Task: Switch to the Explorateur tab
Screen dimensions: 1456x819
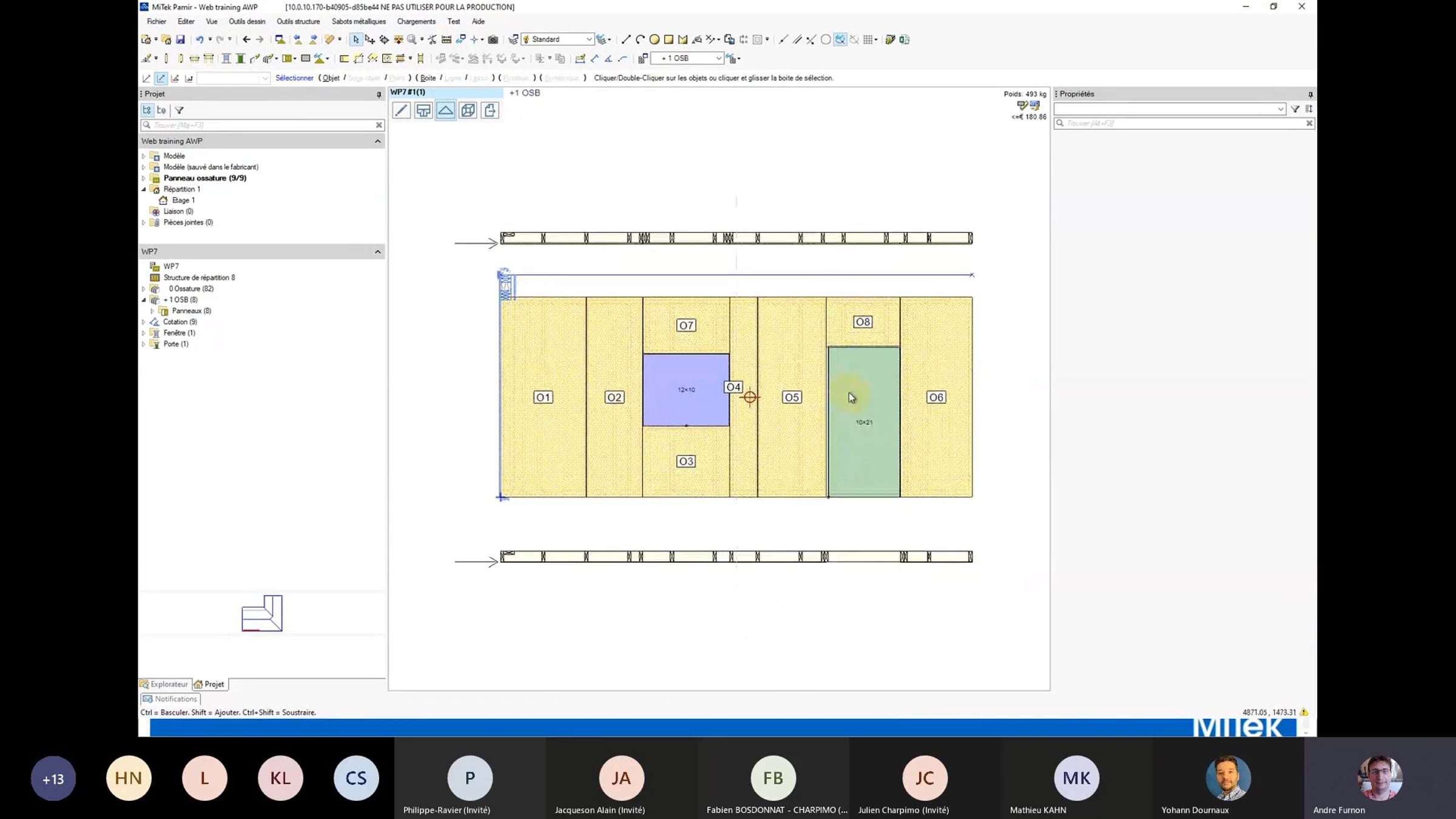Action: pyautogui.click(x=165, y=684)
